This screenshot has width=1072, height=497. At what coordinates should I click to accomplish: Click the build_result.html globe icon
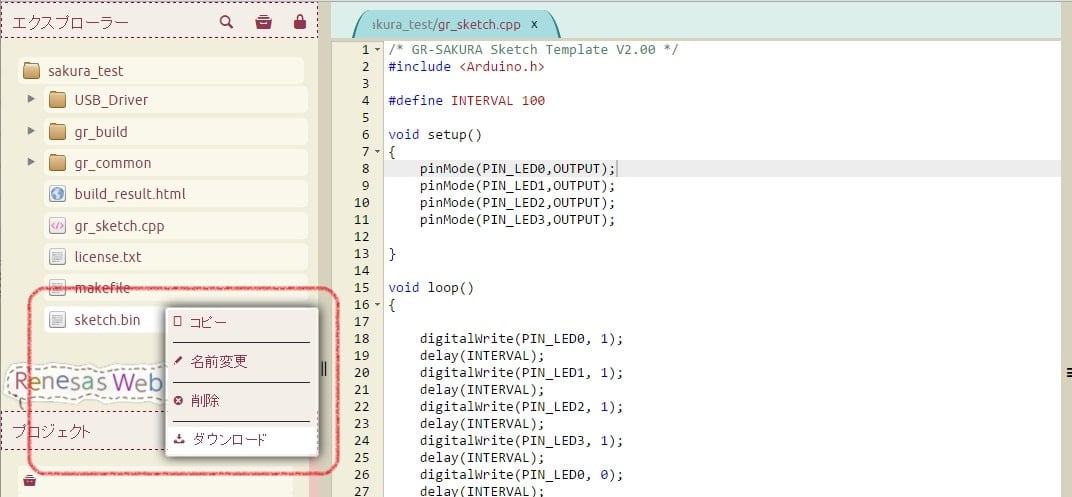pyautogui.click(x=57, y=194)
